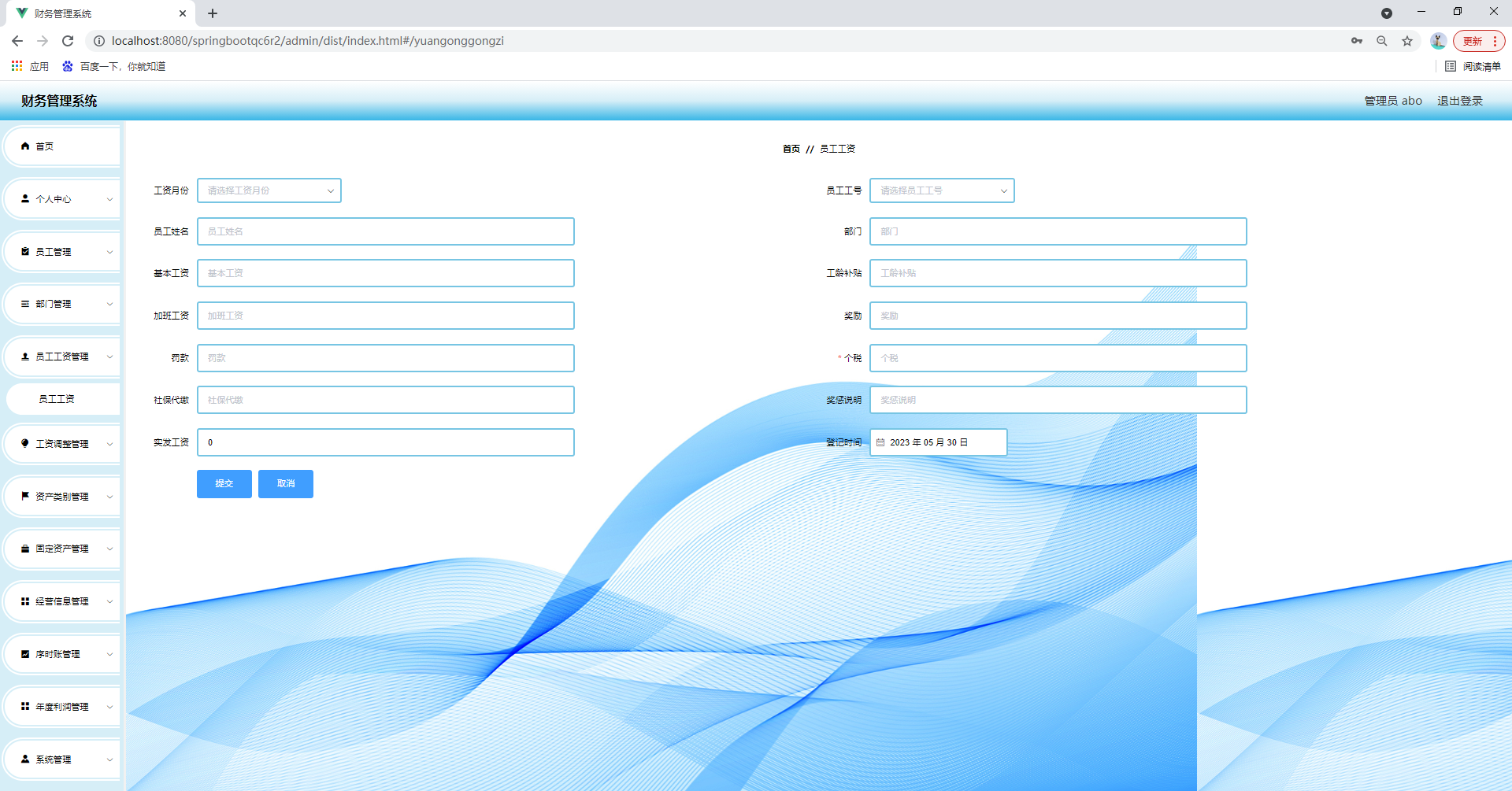Click the 取消 cancel button
Image resolution: width=1512 pixels, height=791 pixels.
tap(286, 484)
